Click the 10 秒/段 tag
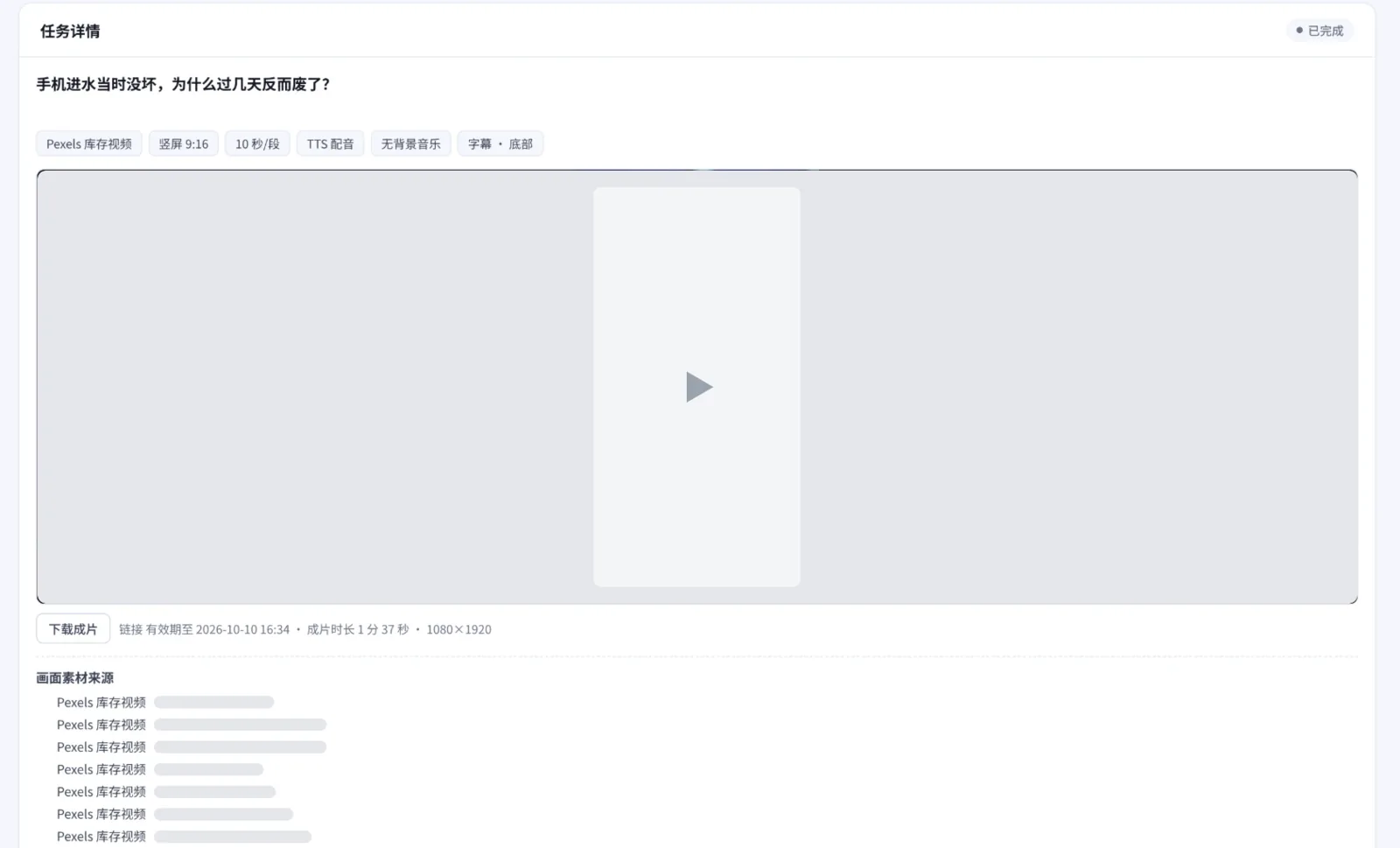The width and height of the screenshot is (1400, 848). [257, 144]
